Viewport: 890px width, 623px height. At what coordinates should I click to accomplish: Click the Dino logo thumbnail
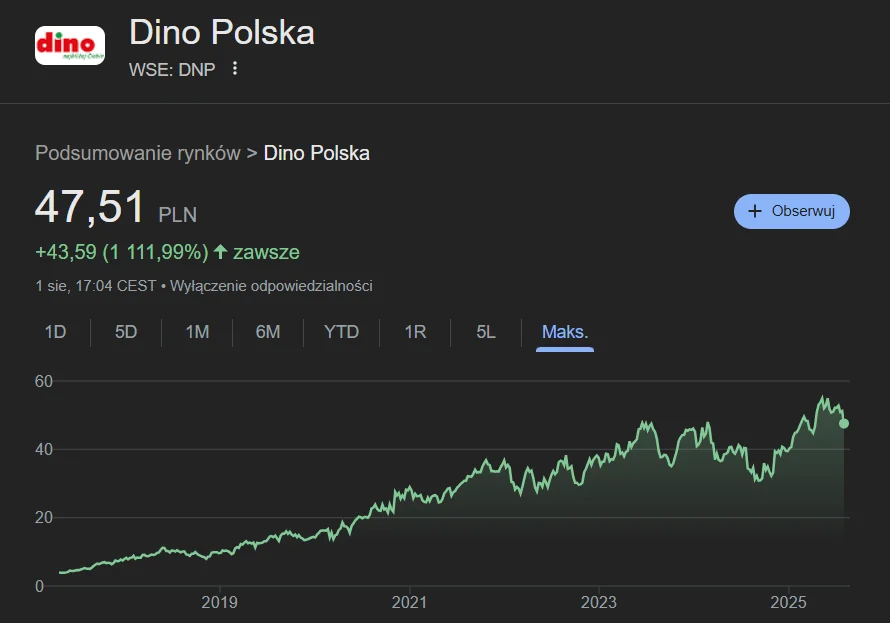click(69, 45)
